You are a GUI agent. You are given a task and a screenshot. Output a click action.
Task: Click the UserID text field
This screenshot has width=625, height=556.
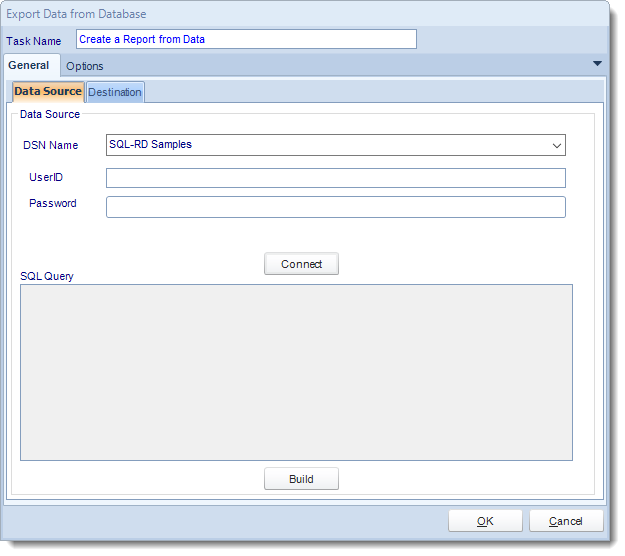pyautogui.click(x=335, y=178)
